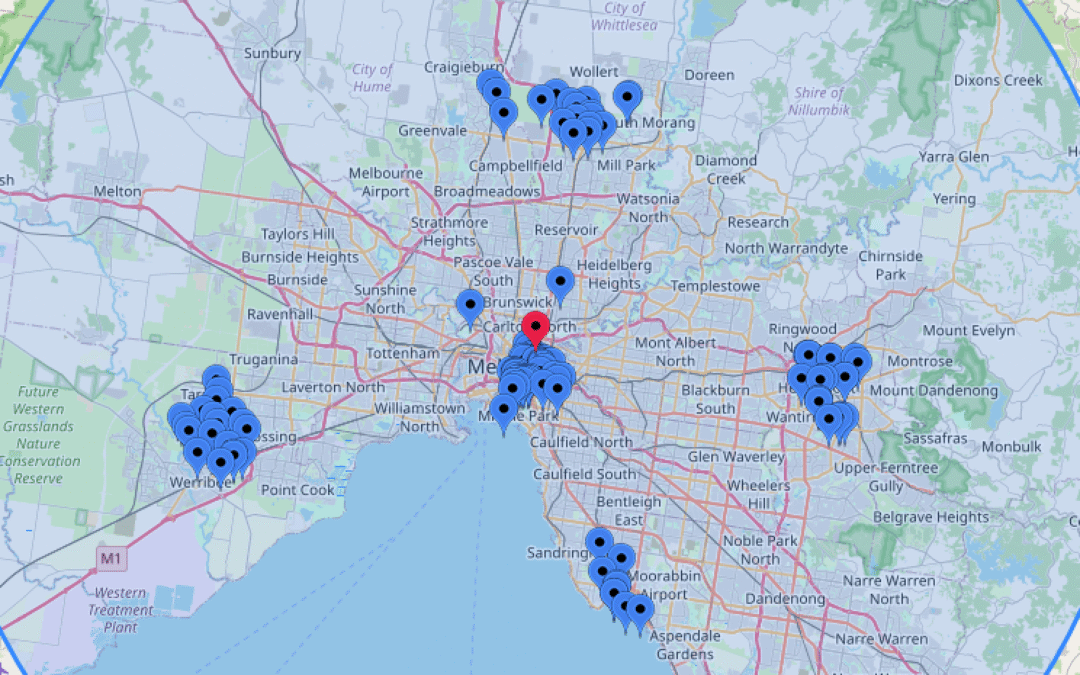Image resolution: width=1080 pixels, height=675 pixels.
Task: Click the Diamond Creek label
Action: pyautogui.click(x=726, y=169)
